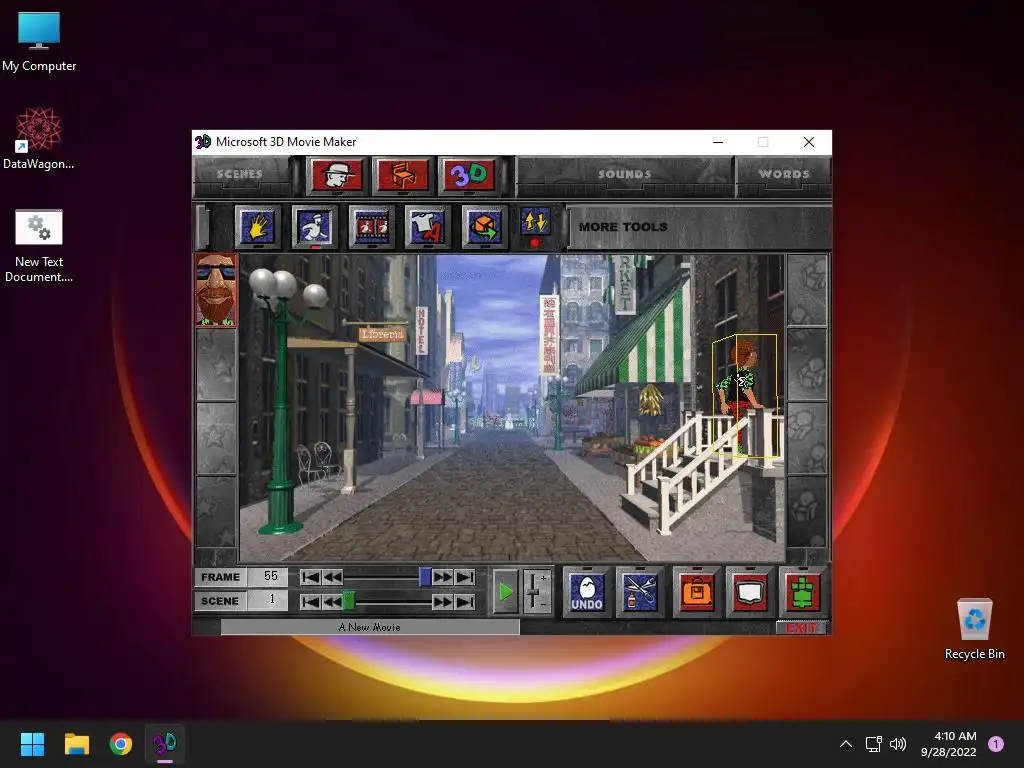Open the Words tab
Viewport: 1024px width, 768px height.
(784, 174)
